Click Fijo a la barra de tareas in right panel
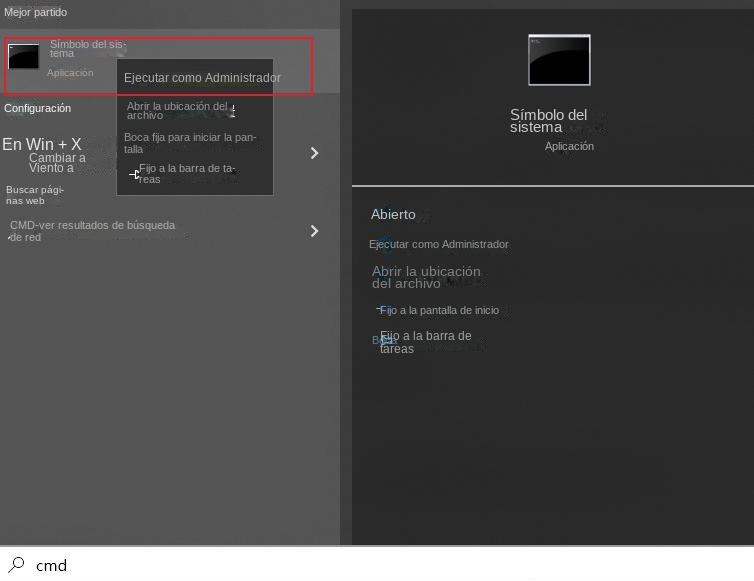This screenshot has width=754, height=581. click(x=426, y=342)
